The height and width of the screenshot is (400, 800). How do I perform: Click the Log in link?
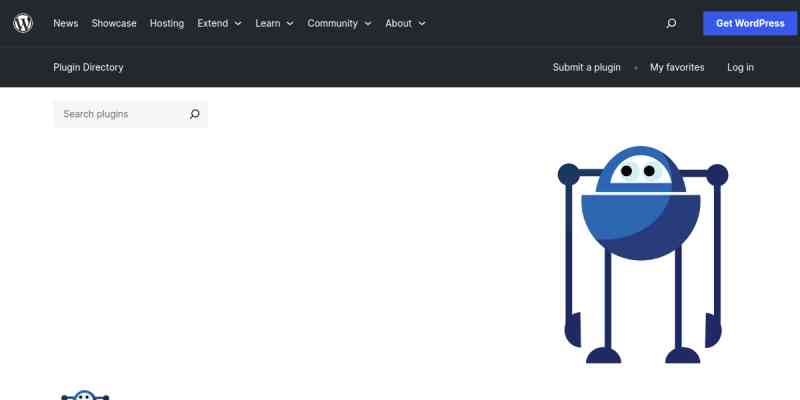coord(740,67)
